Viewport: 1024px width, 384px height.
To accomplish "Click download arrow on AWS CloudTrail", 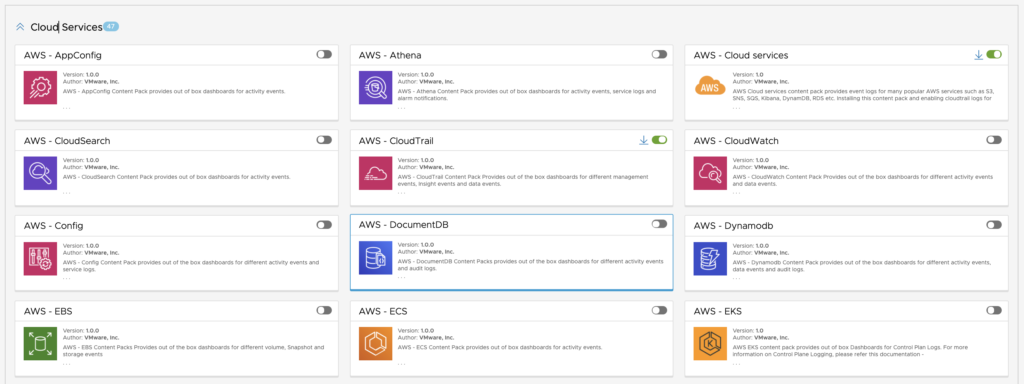I will [643, 140].
